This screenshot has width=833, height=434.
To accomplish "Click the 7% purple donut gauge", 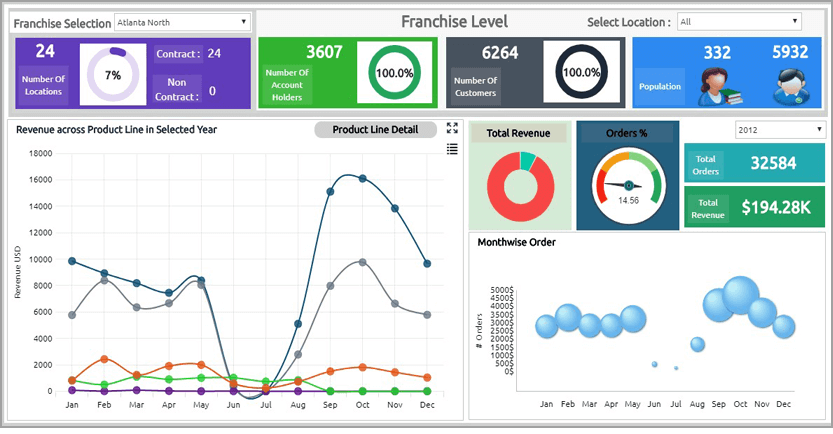I will [113, 75].
